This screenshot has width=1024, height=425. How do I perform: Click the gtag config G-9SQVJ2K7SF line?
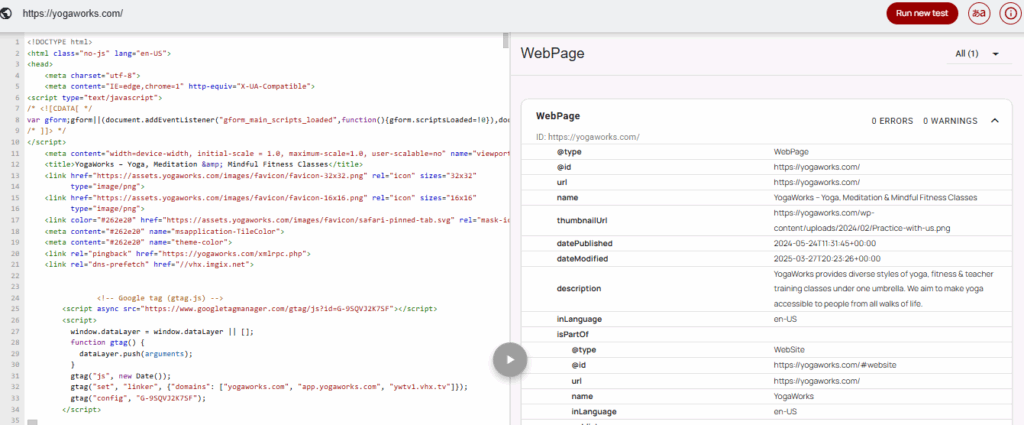coord(138,397)
